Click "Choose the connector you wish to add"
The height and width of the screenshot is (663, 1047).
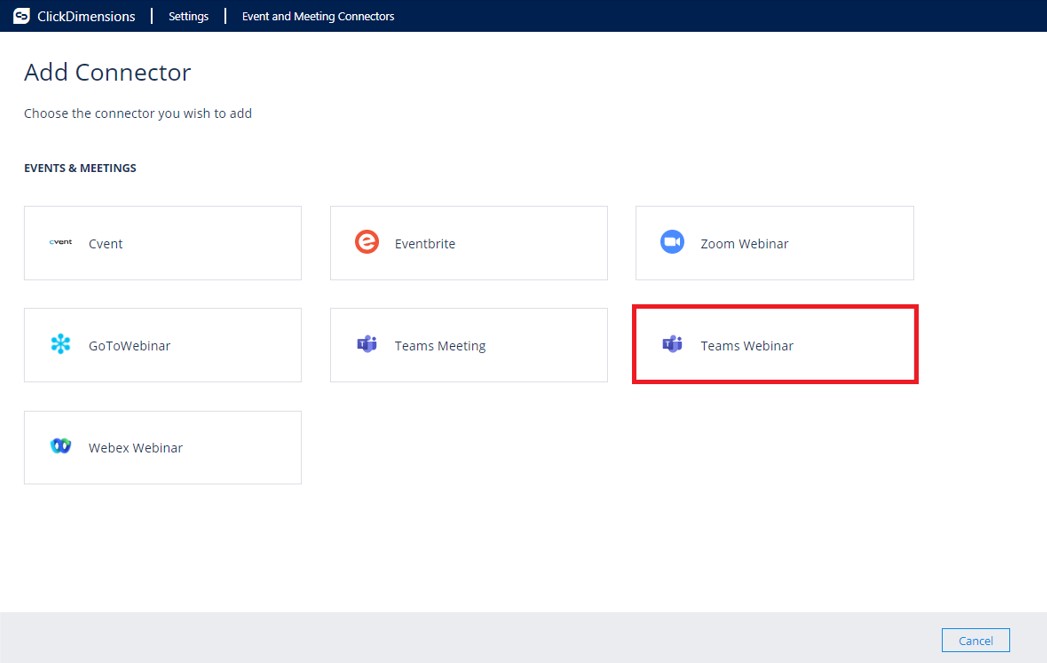(x=138, y=114)
